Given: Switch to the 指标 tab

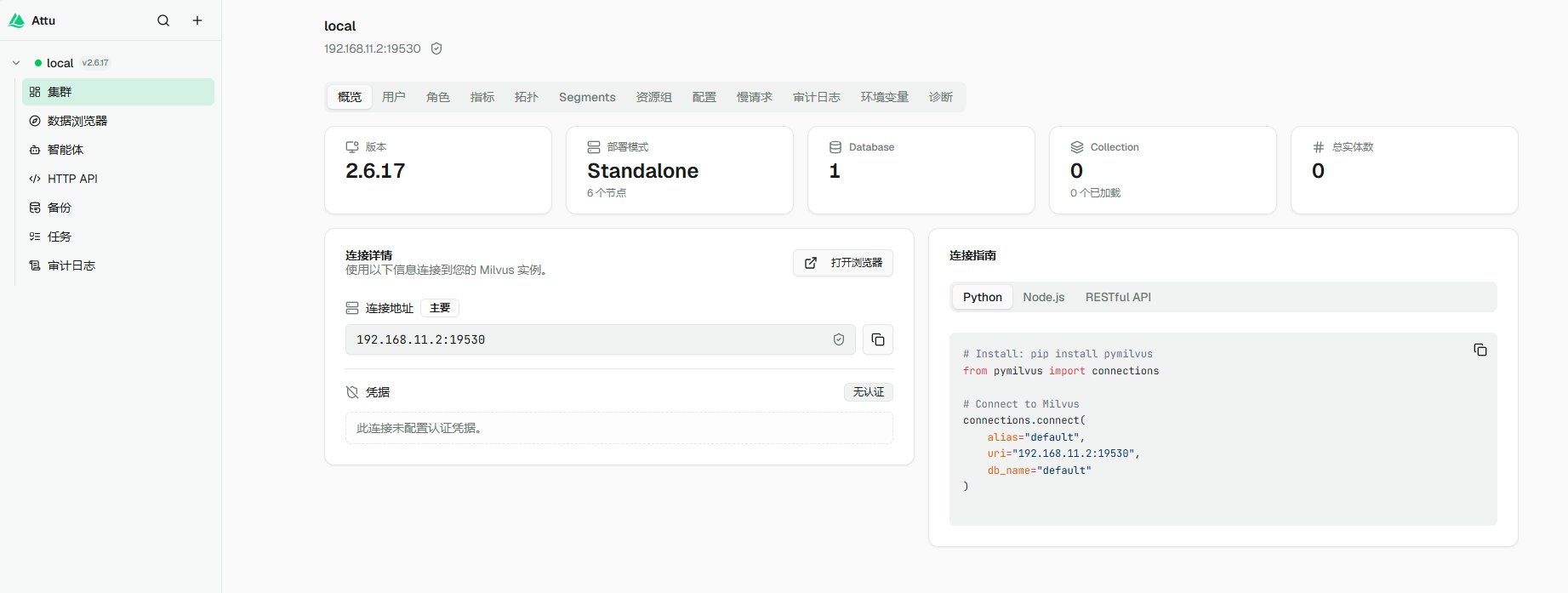Looking at the screenshot, I should pos(482,97).
